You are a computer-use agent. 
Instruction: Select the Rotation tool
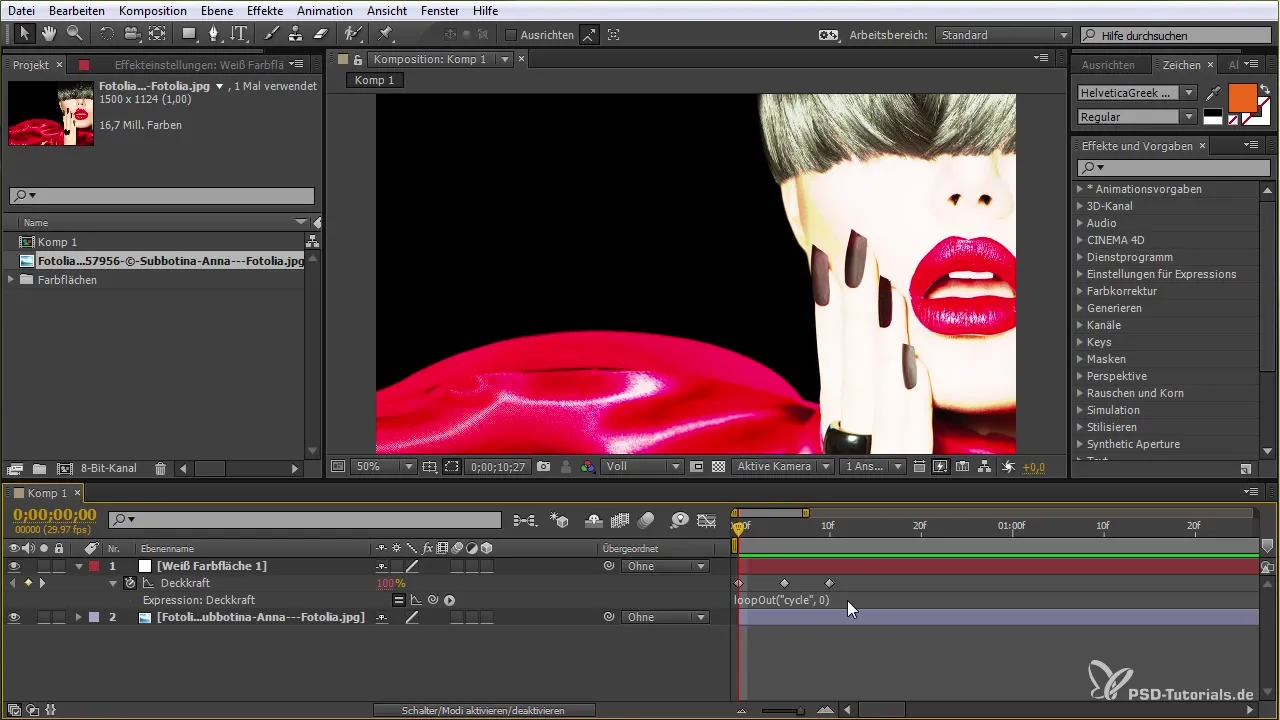coord(107,34)
